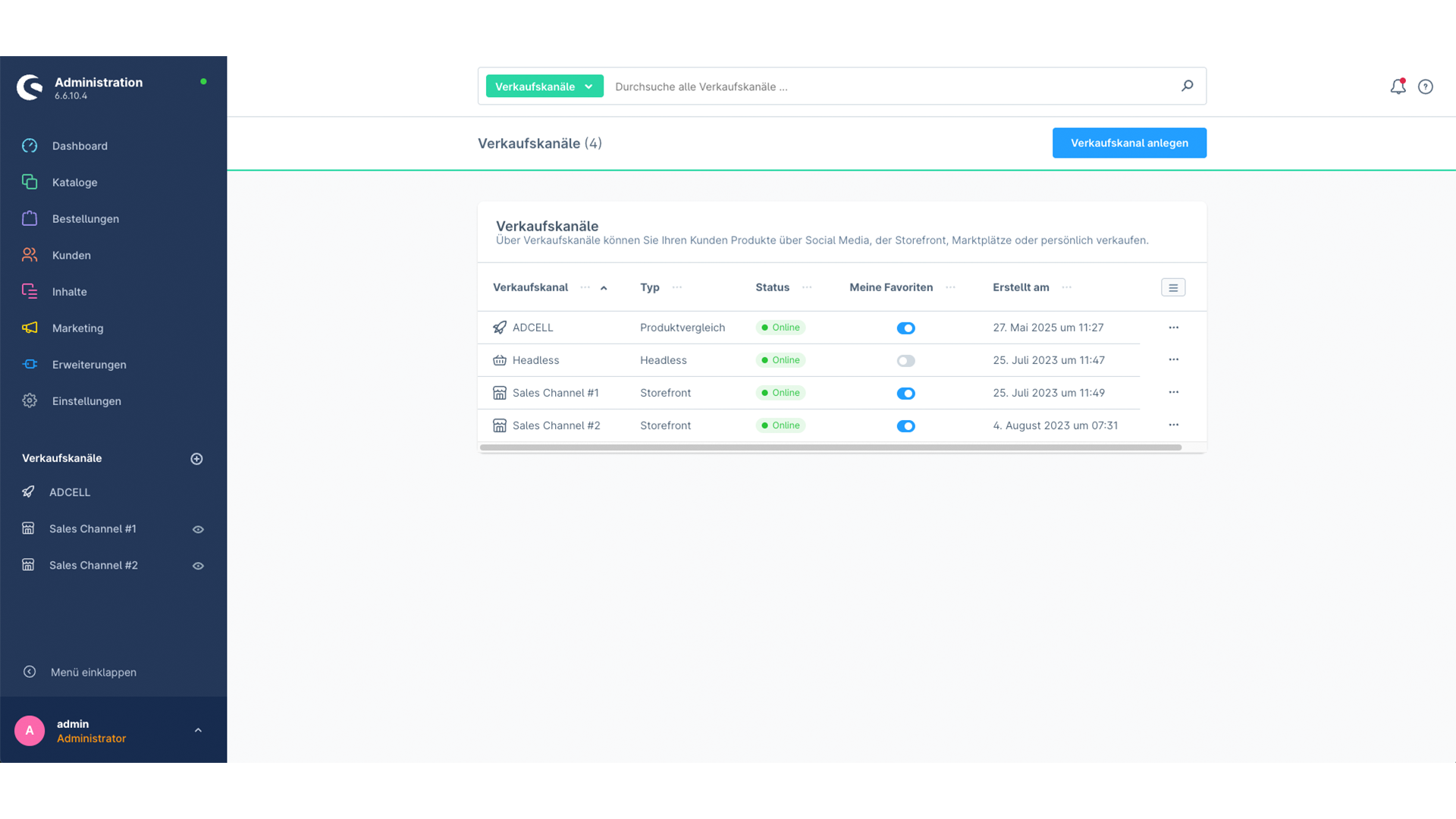Disable ADCELL favorite toggle
The width and height of the screenshot is (1456, 819).
click(905, 328)
